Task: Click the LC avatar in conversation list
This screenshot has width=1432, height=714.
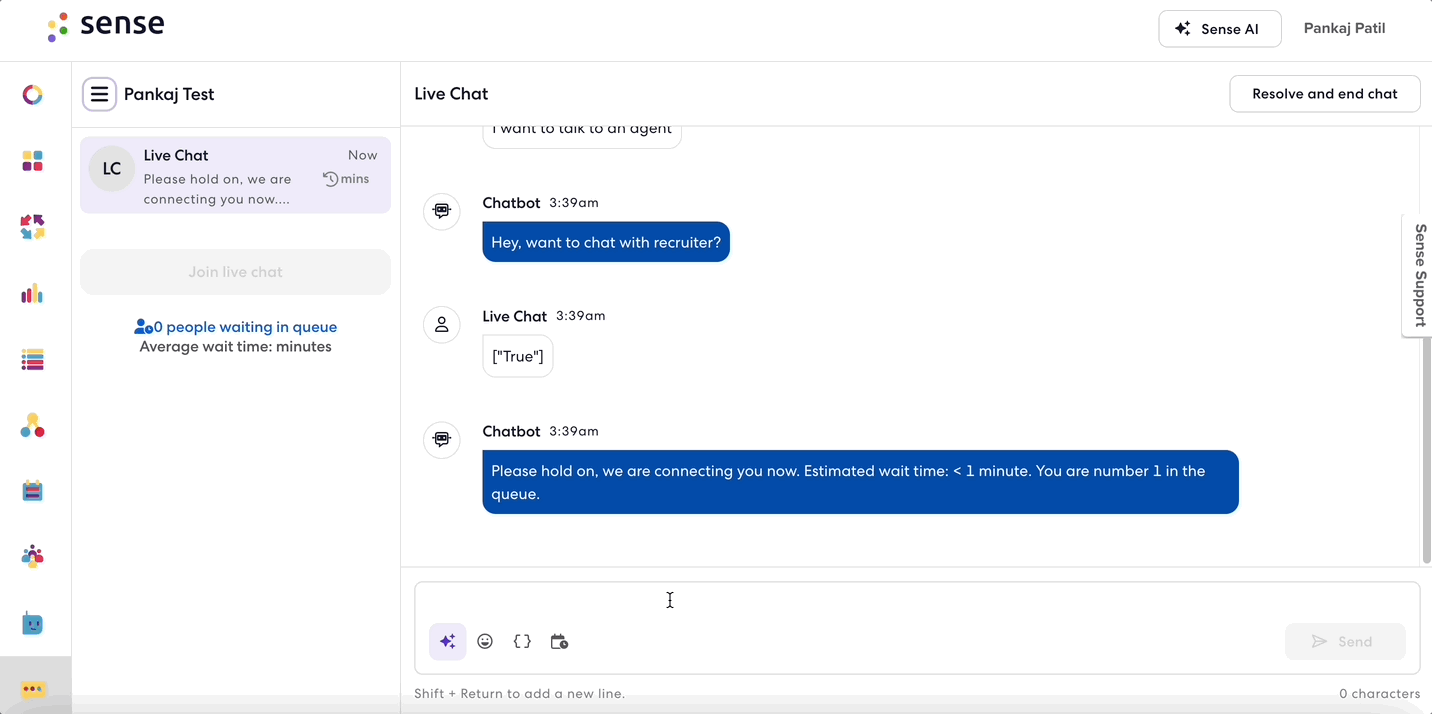Action: tap(112, 169)
